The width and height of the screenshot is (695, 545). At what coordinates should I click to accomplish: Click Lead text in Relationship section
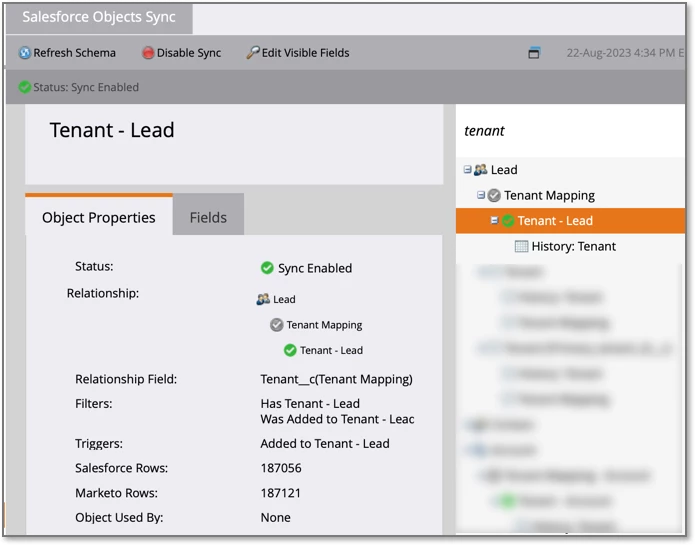284,300
